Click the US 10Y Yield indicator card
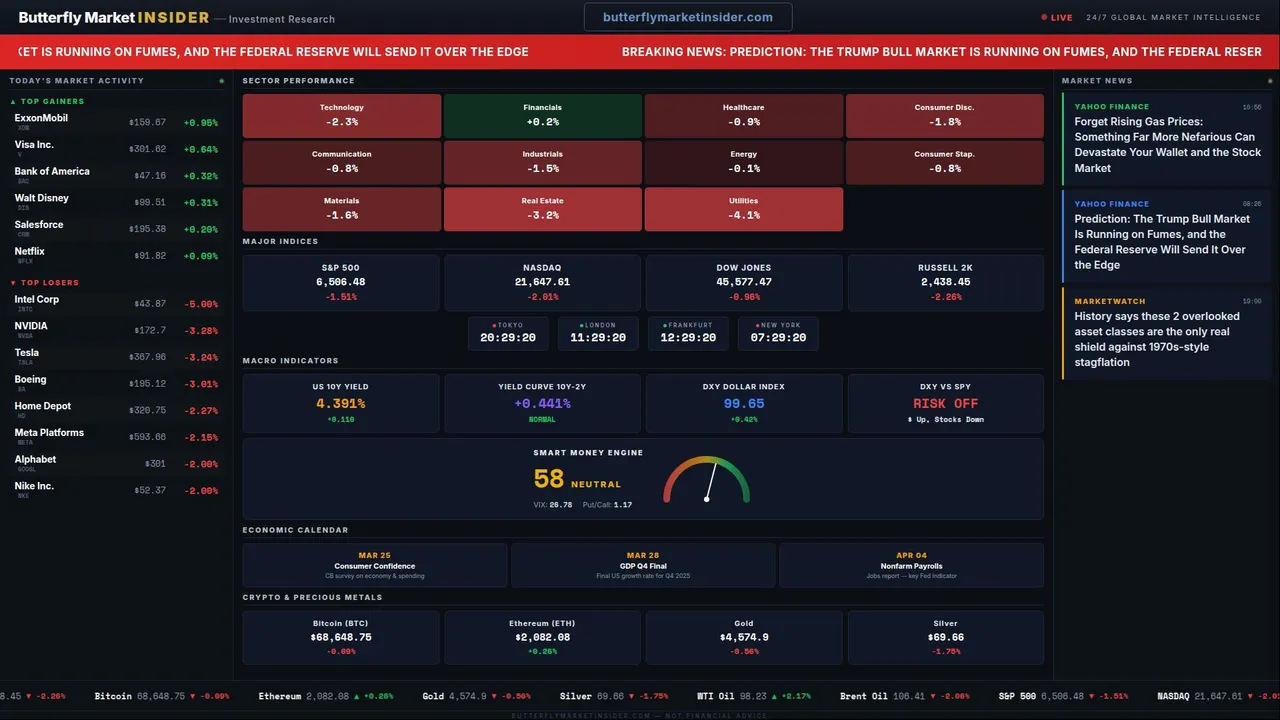The image size is (1280, 720). tap(341, 403)
